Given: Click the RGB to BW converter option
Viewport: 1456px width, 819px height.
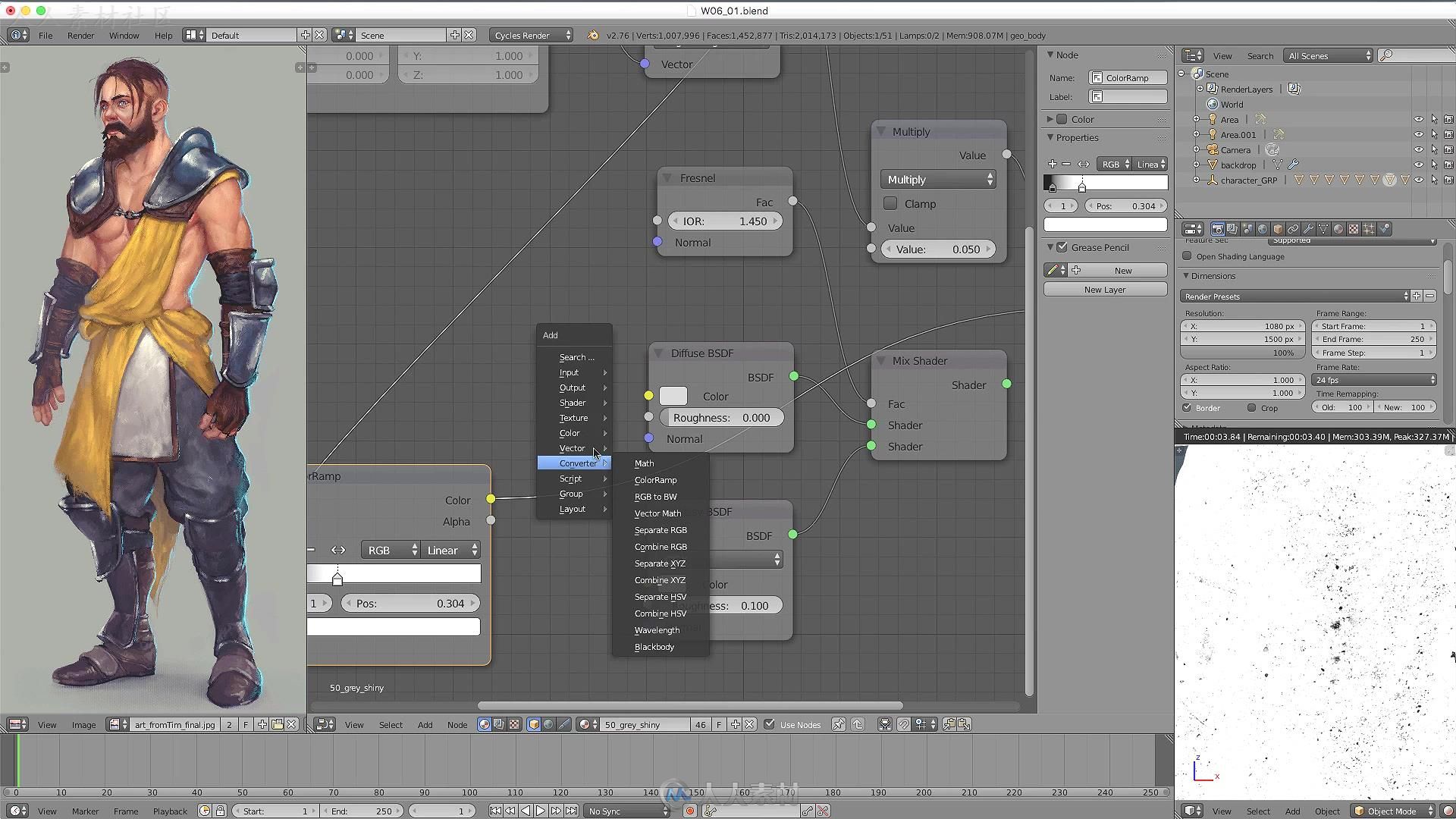Looking at the screenshot, I should 656,496.
